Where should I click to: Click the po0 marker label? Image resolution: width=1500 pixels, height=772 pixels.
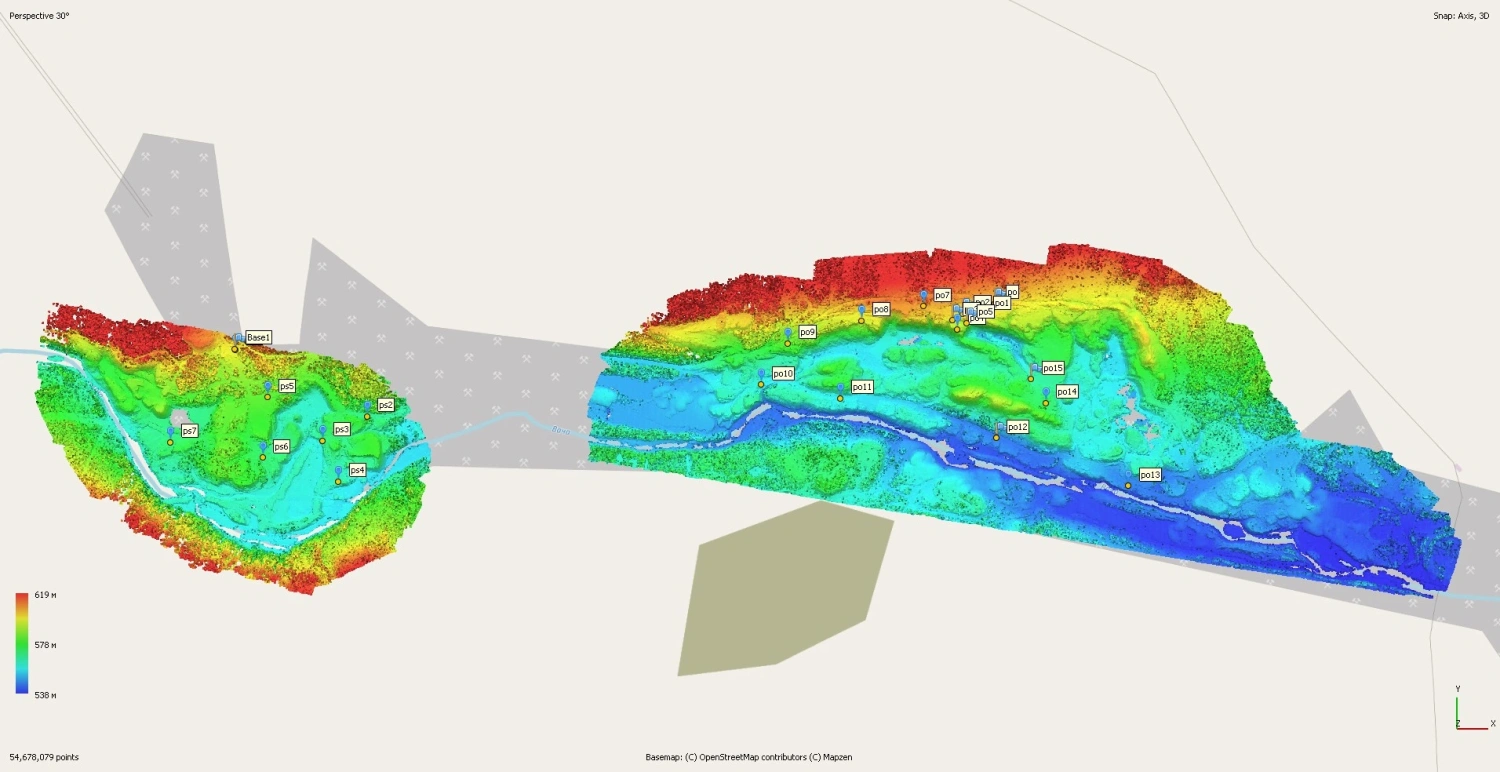[x=1012, y=292]
